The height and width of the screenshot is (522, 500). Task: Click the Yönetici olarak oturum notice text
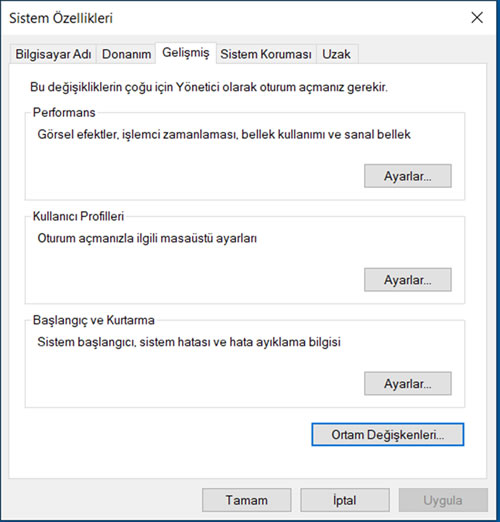coord(209,87)
